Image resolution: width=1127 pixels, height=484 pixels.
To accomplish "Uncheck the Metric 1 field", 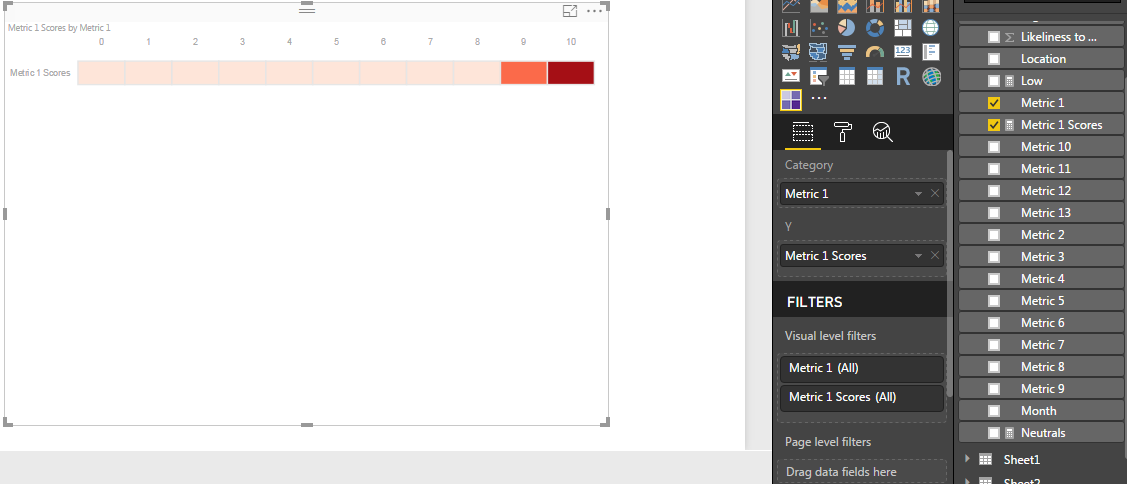I will [994, 103].
